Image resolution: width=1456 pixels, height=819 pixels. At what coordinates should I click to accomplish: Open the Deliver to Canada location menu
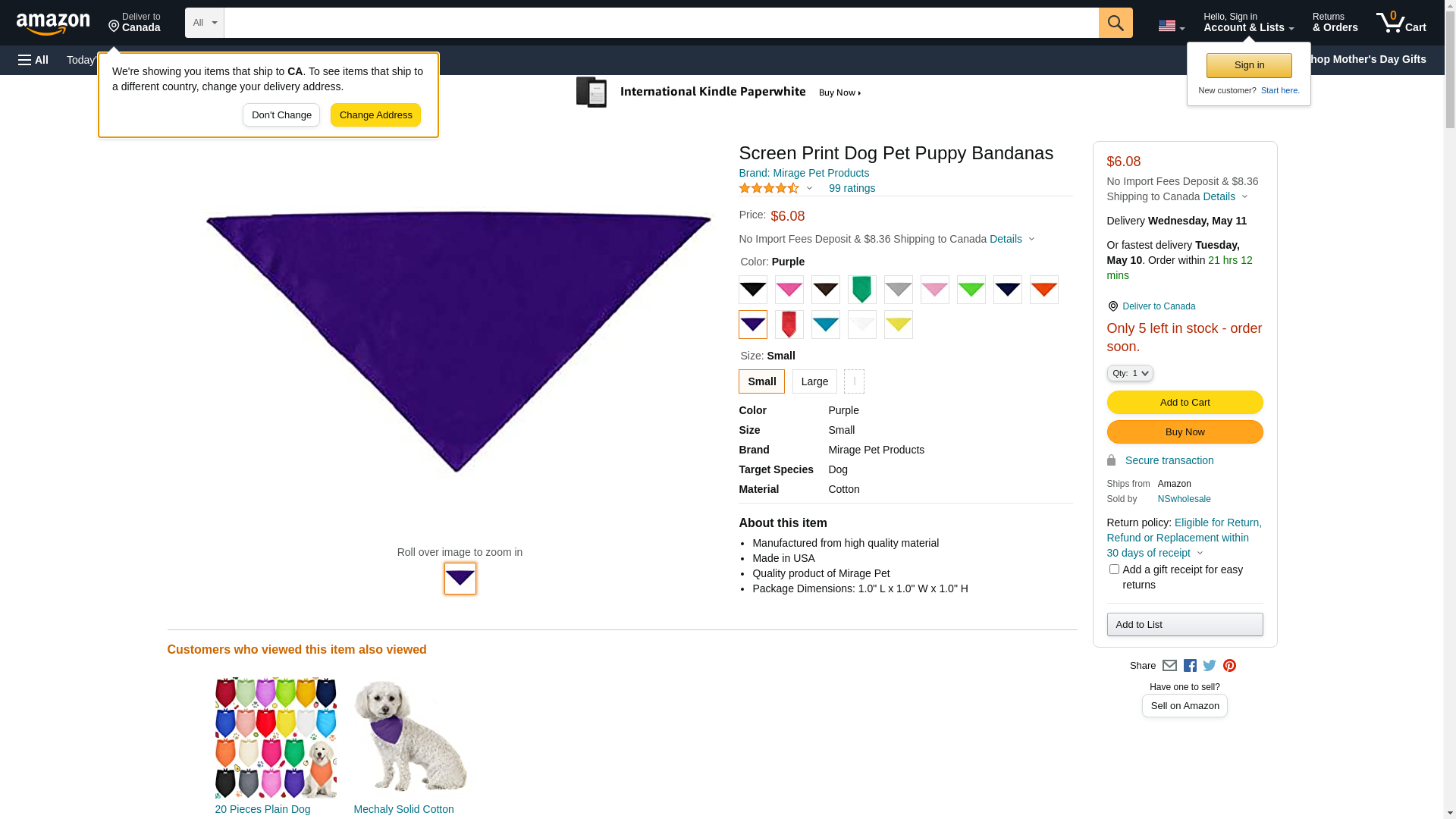(134, 23)
